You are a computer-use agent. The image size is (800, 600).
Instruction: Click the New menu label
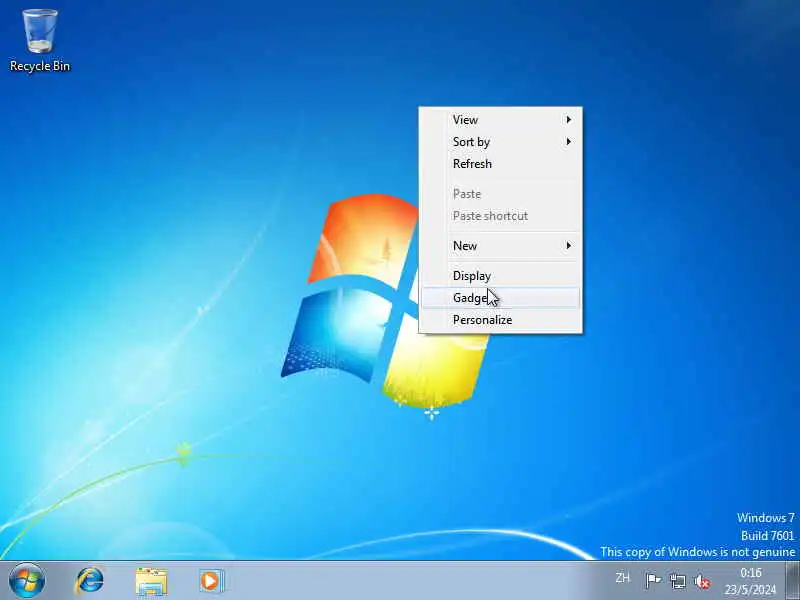click(x=465, y=245)
